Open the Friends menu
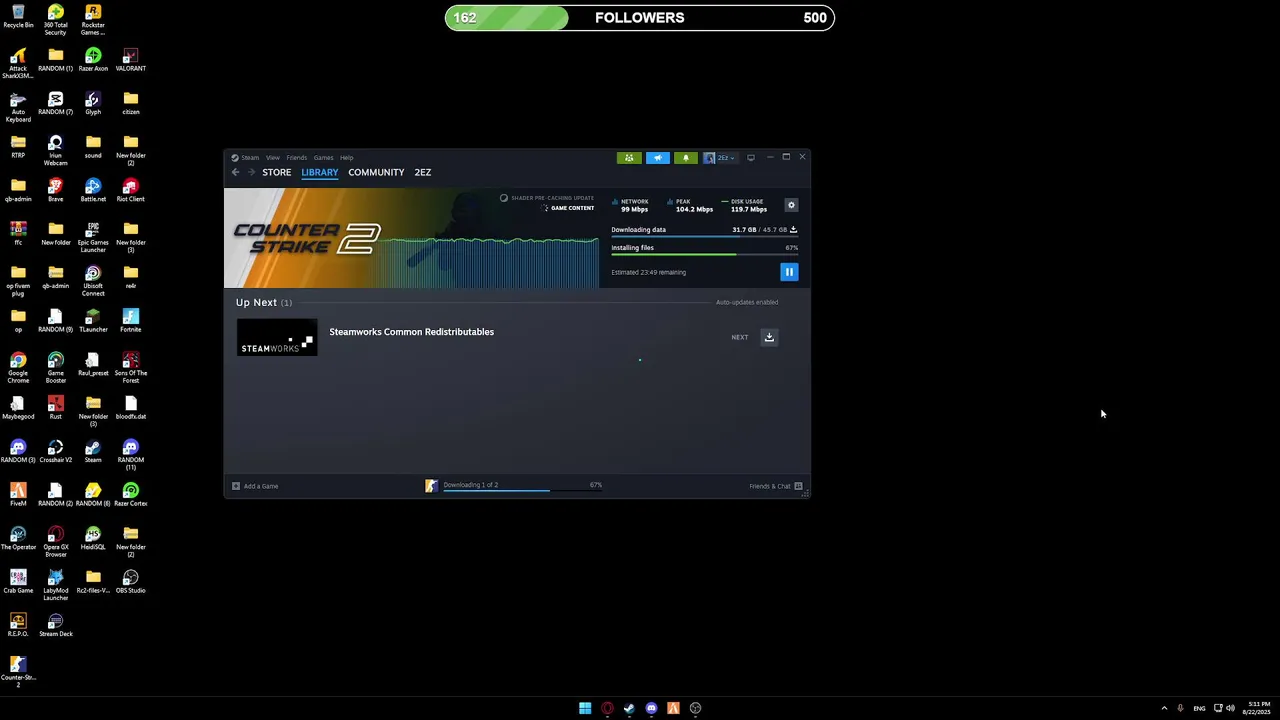 pos(297,158)
